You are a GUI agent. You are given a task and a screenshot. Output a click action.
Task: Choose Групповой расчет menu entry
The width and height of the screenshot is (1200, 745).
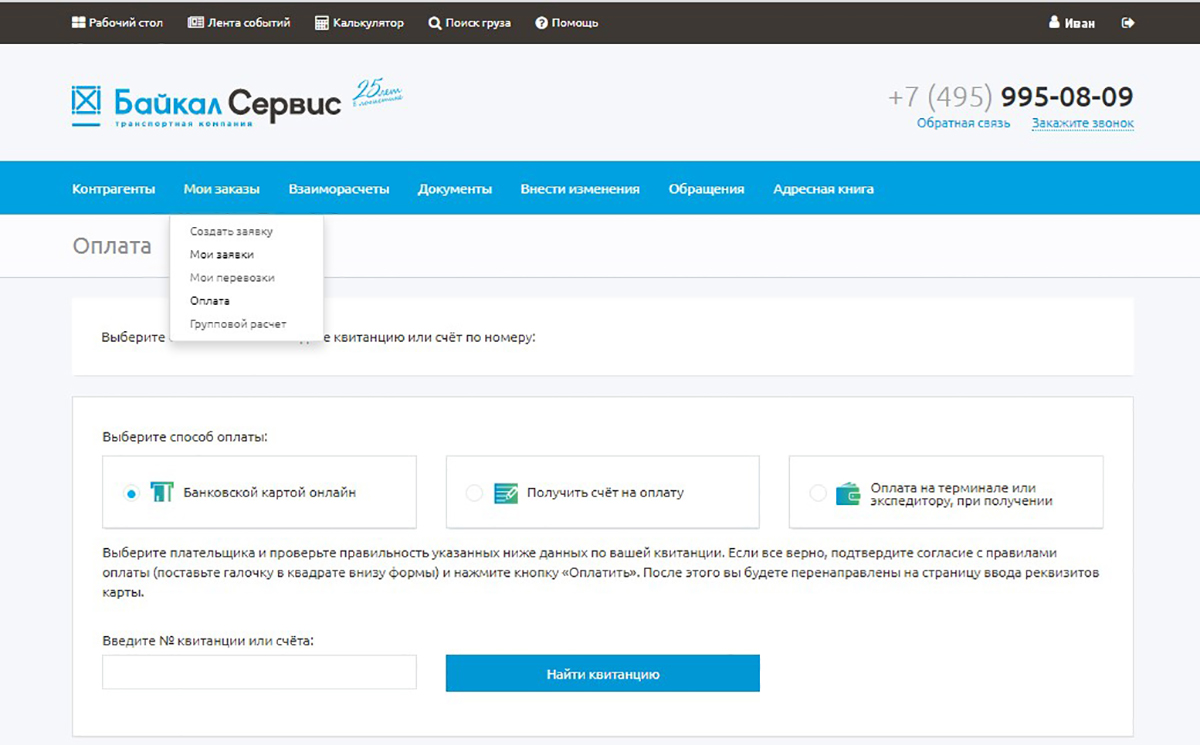(x=238, y=324)
